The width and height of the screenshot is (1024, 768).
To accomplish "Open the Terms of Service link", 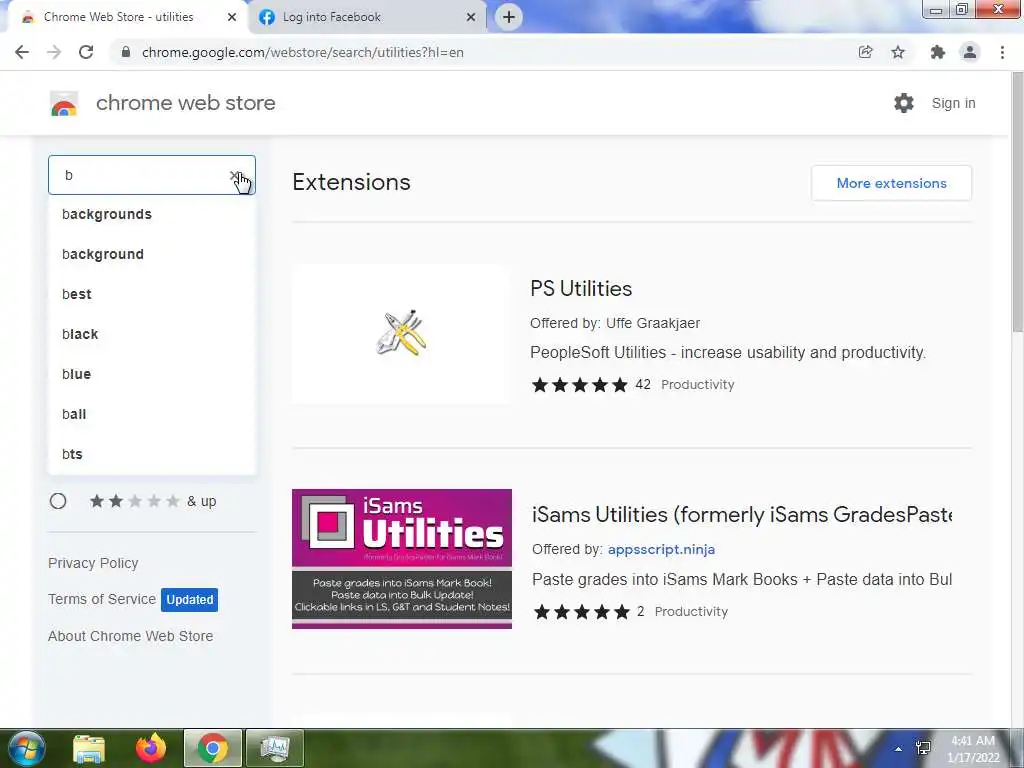I will click(102, 599).
